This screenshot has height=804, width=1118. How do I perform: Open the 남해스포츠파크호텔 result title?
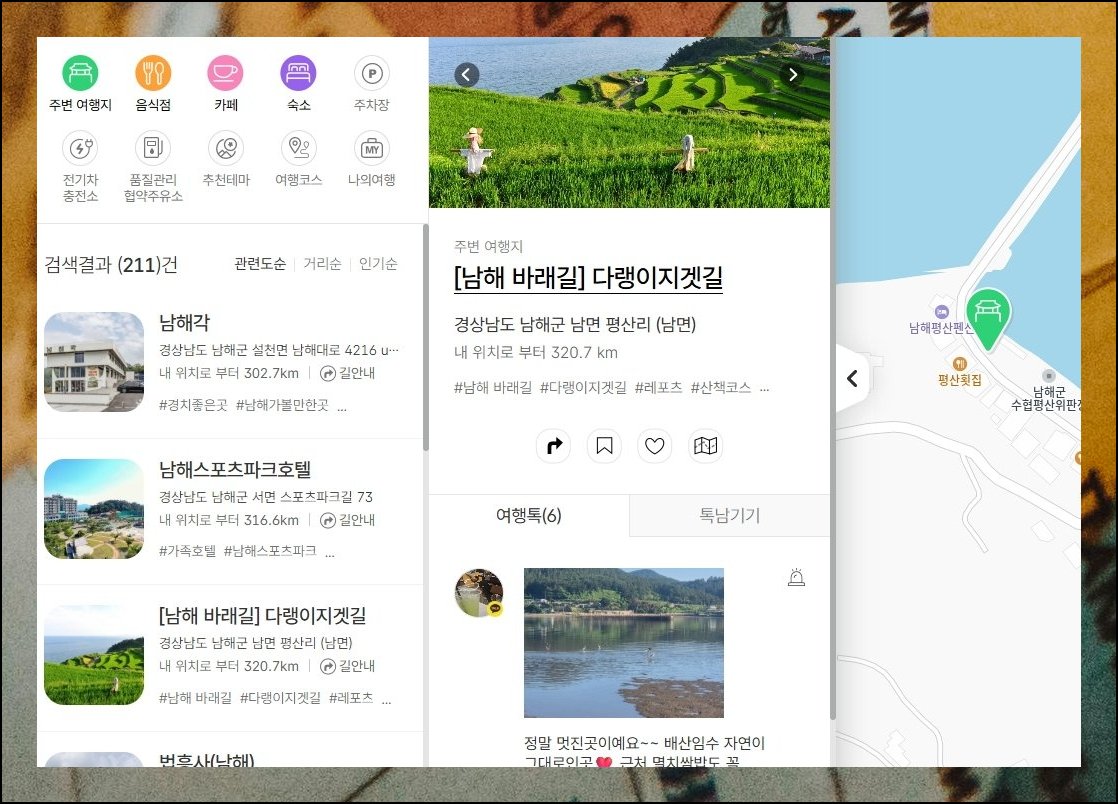(235, 469)
